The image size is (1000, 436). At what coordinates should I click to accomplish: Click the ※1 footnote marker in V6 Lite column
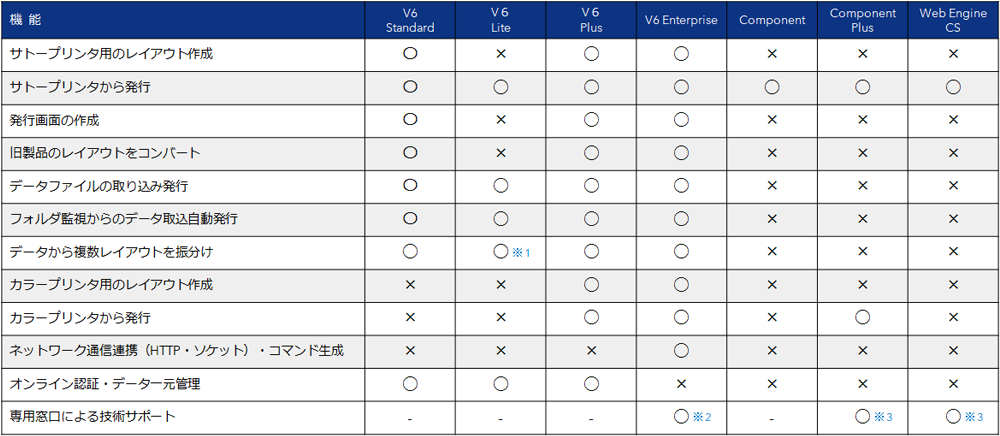coord(521,253)
